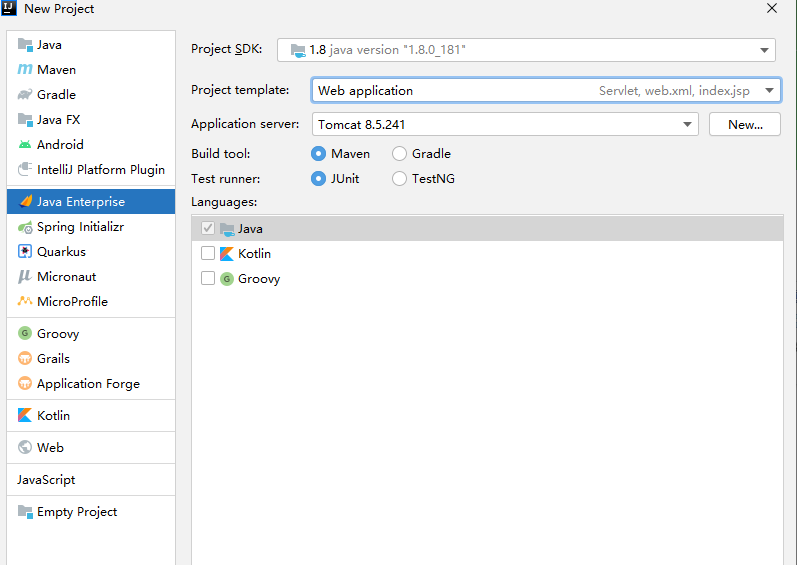Select the Java FX folder icon

(25, 119)
